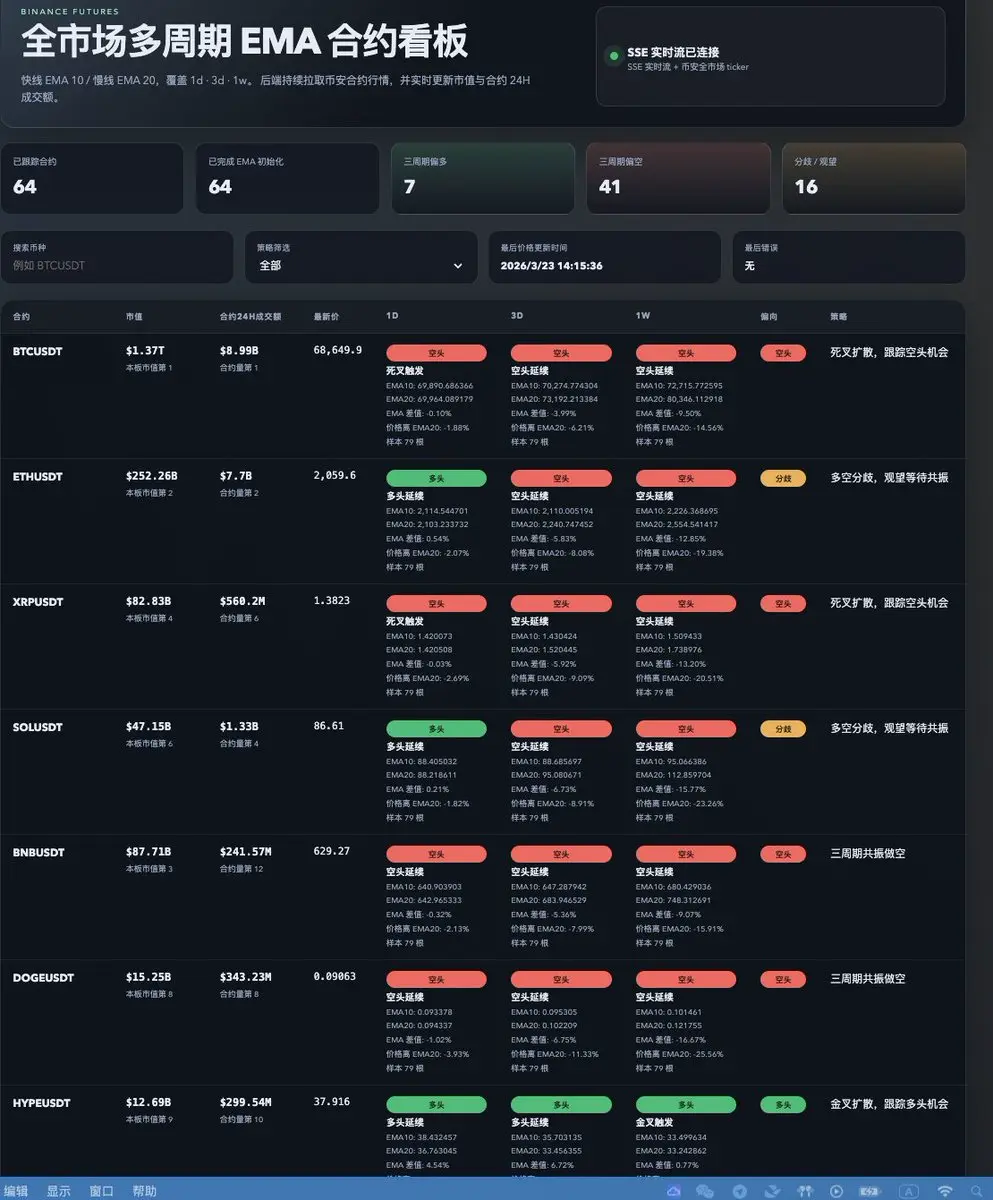Screen dimensions: 993x1200
Task: Open the 显示 menu
Action: 59,1191
